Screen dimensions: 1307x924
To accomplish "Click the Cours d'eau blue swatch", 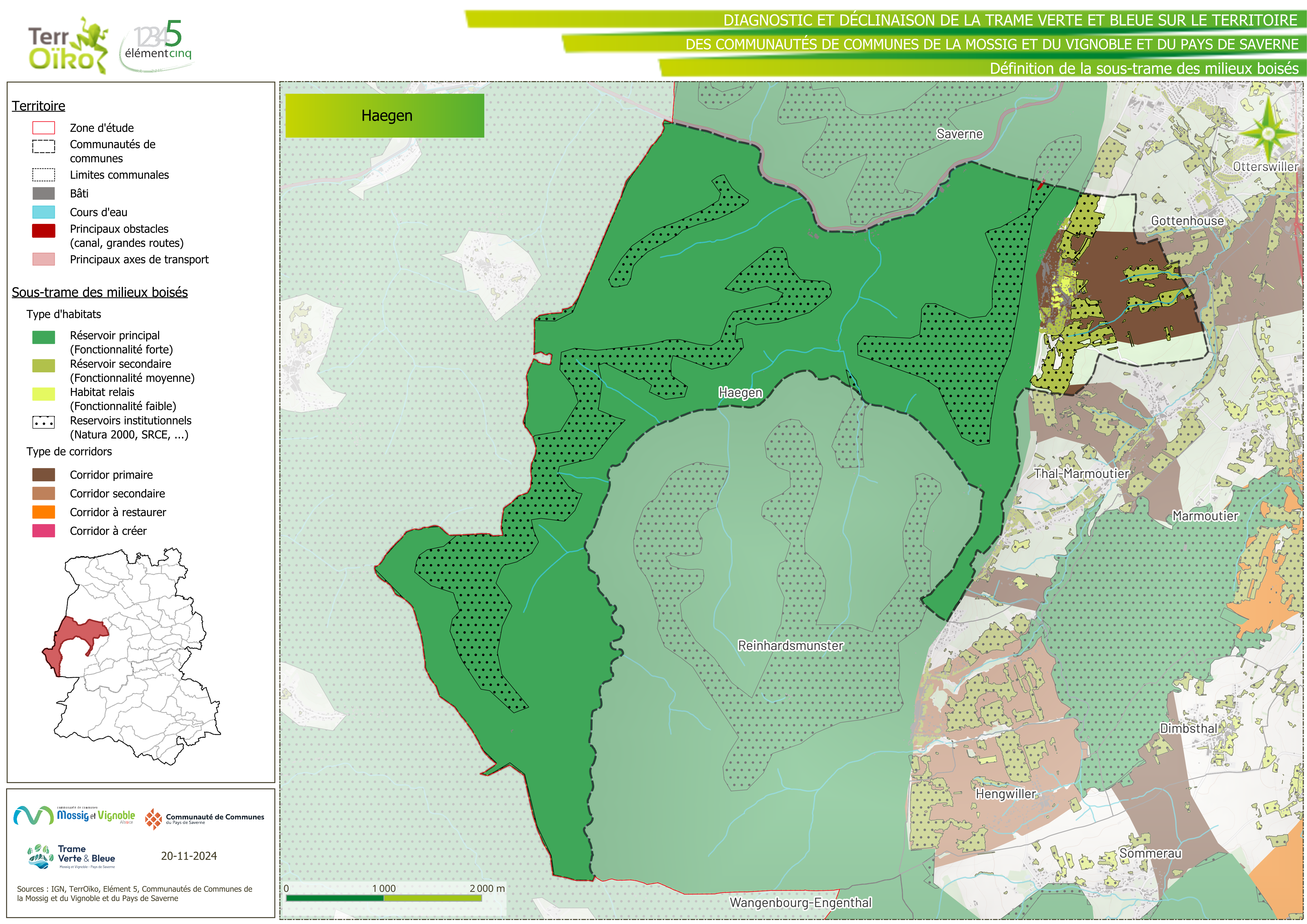I will tap(44, 212).
